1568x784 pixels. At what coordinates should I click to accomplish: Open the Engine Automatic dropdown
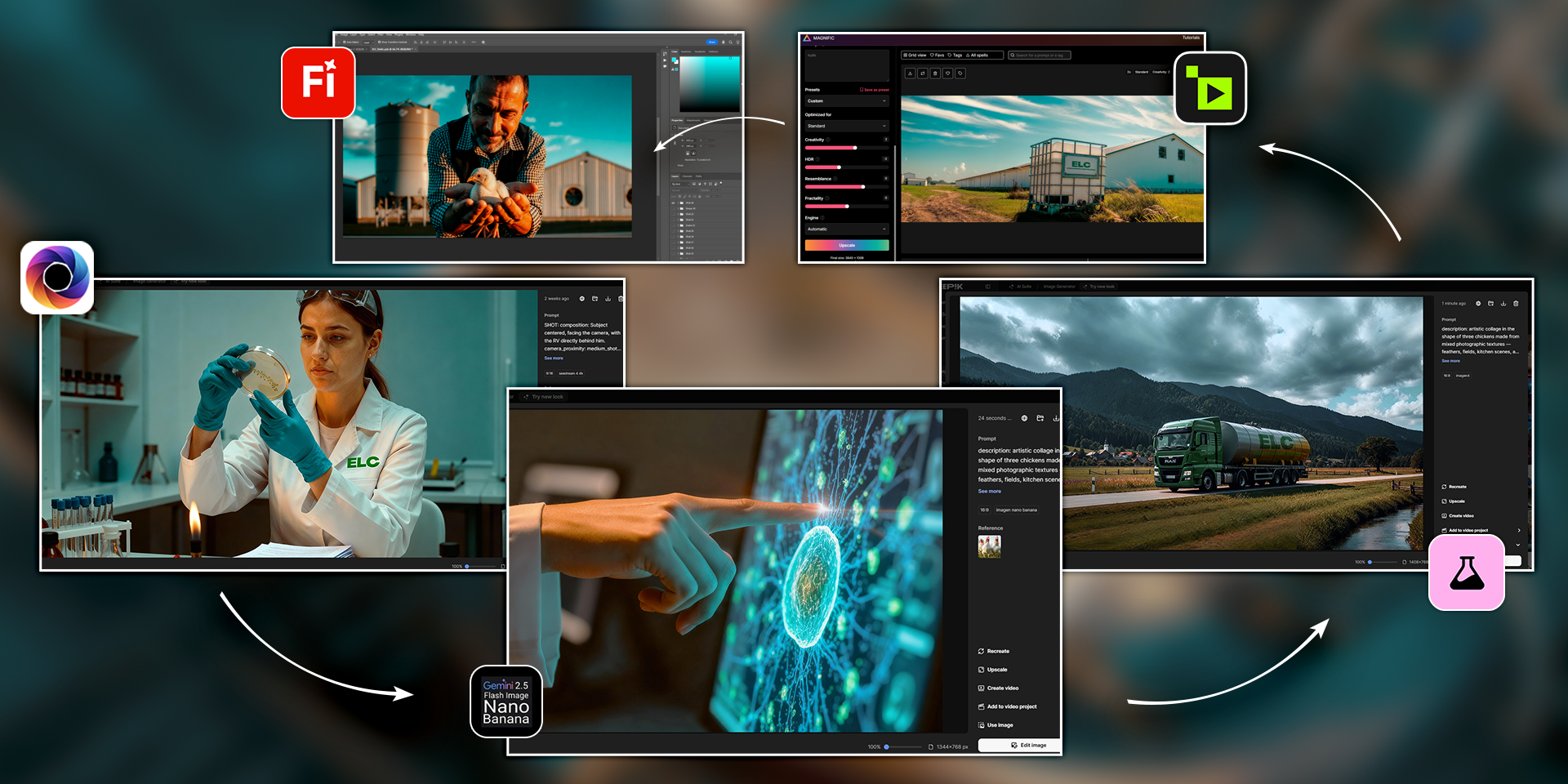click(846, 229)
